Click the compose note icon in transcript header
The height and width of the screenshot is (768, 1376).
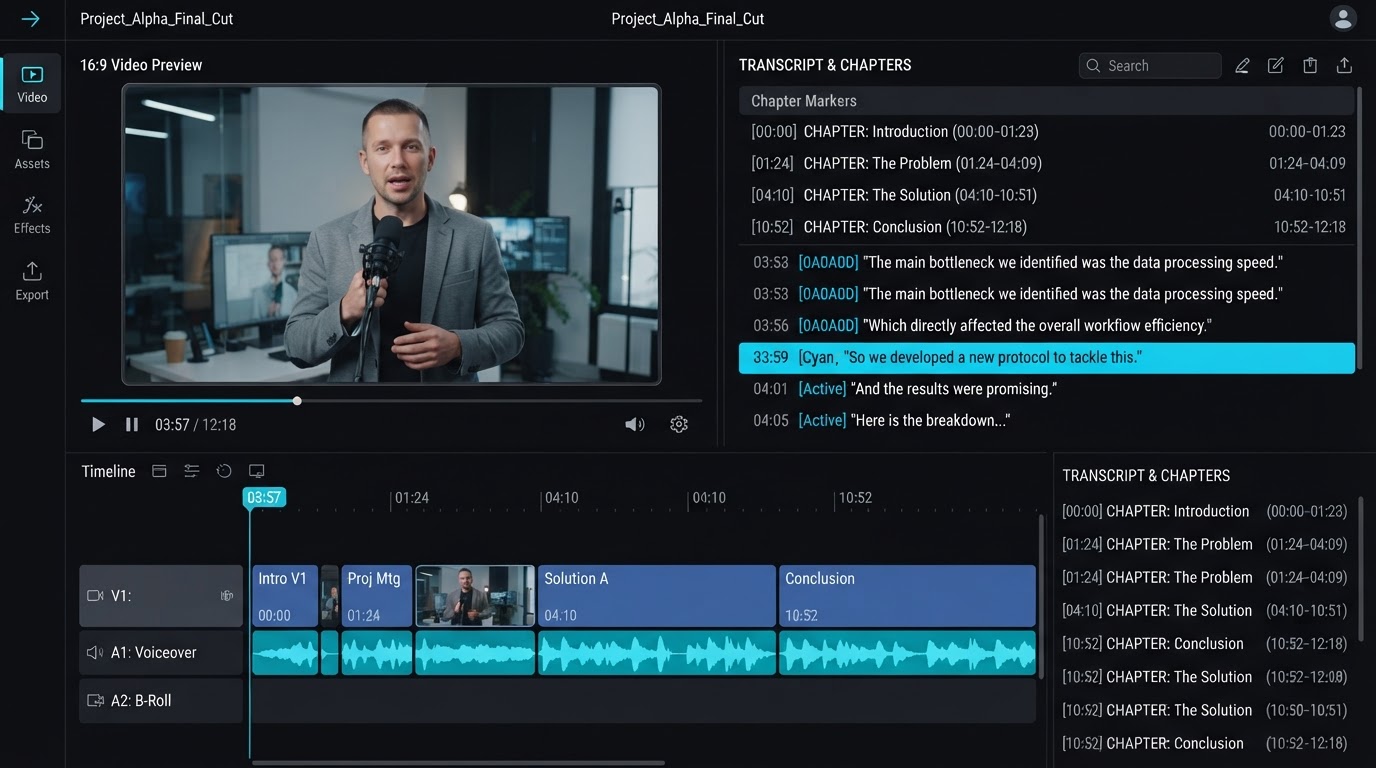1276,66
